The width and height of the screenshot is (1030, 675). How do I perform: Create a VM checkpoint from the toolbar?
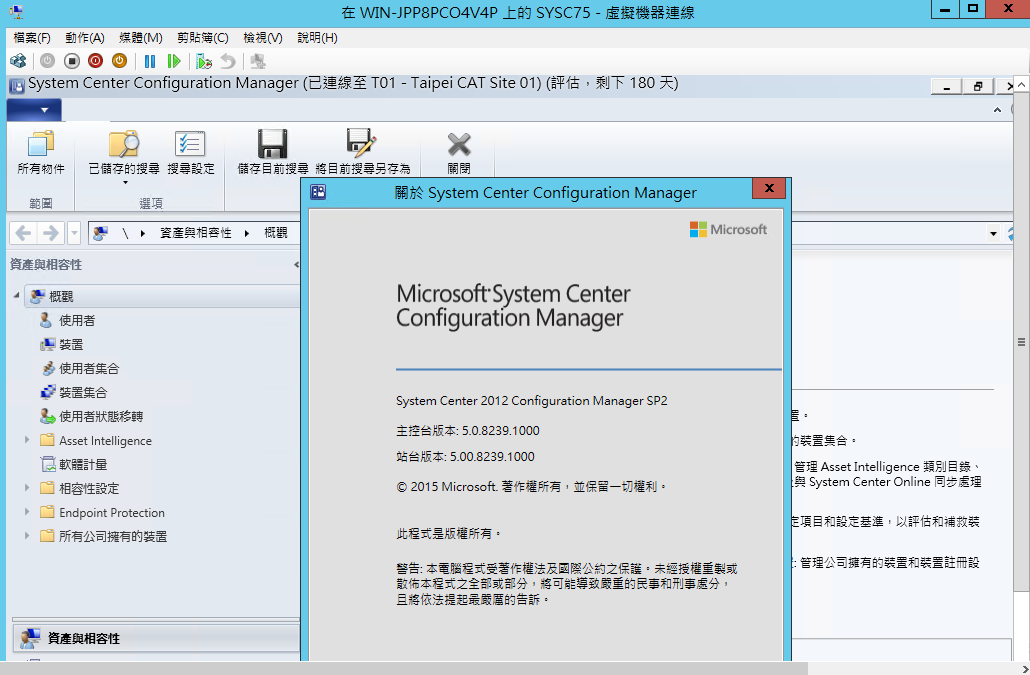coord(204,62)
